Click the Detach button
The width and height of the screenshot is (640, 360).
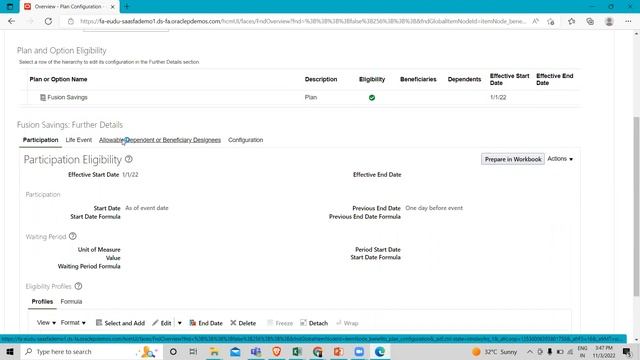point(314,323)
